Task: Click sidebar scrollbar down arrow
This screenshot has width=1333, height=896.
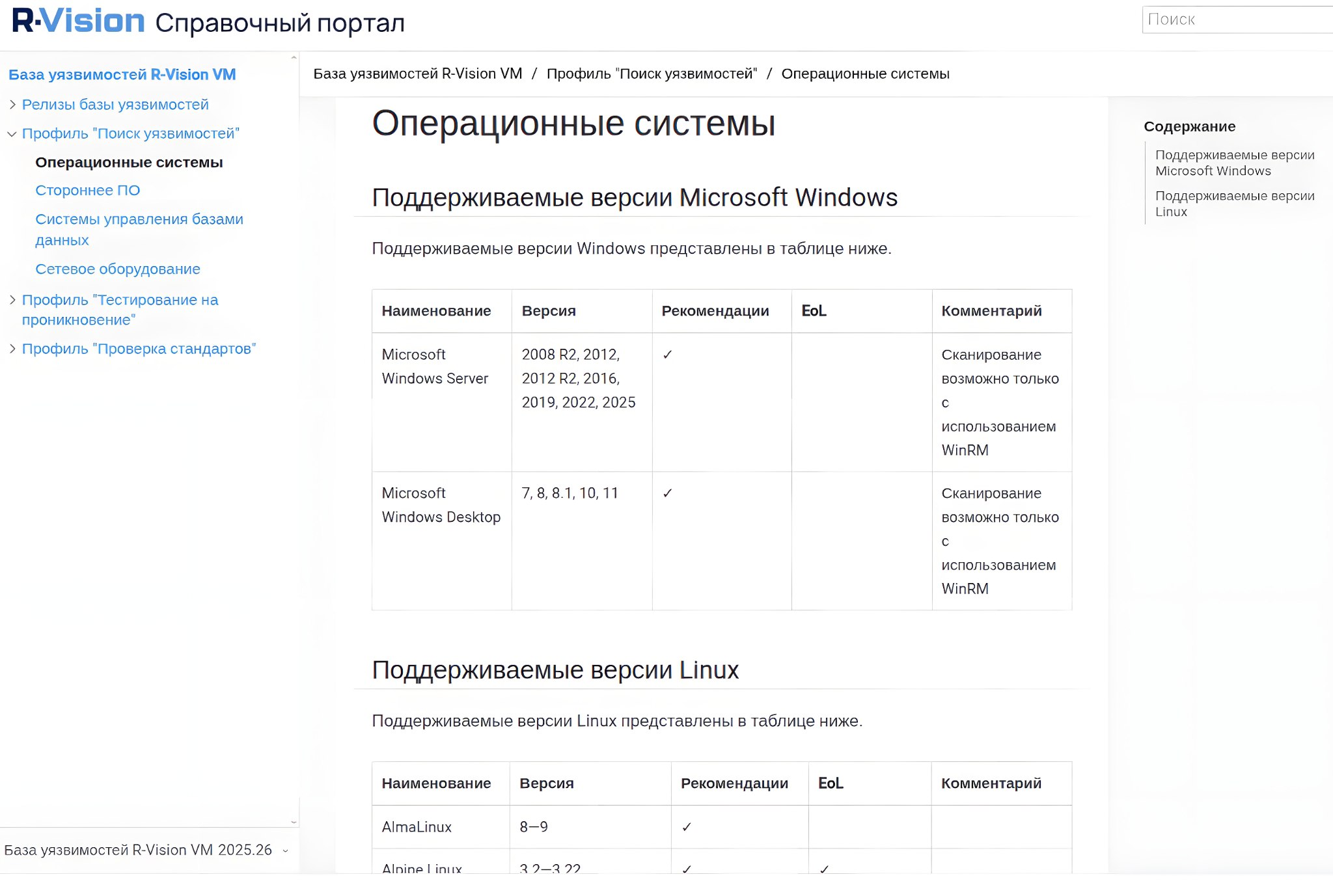Action: [x=294, y=822]
